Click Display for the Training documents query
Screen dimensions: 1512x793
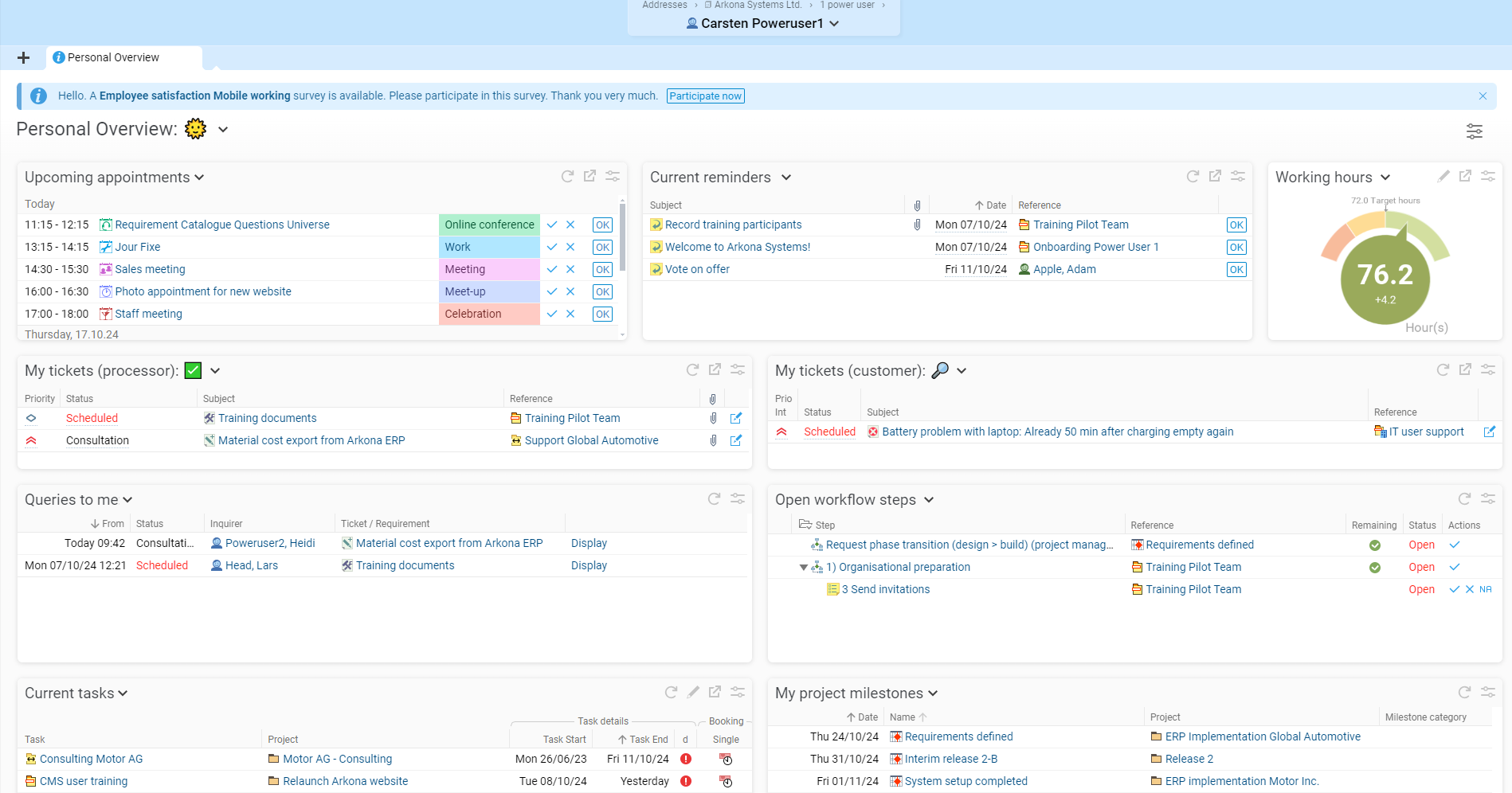pyautogui.click(x=589, y=565)
